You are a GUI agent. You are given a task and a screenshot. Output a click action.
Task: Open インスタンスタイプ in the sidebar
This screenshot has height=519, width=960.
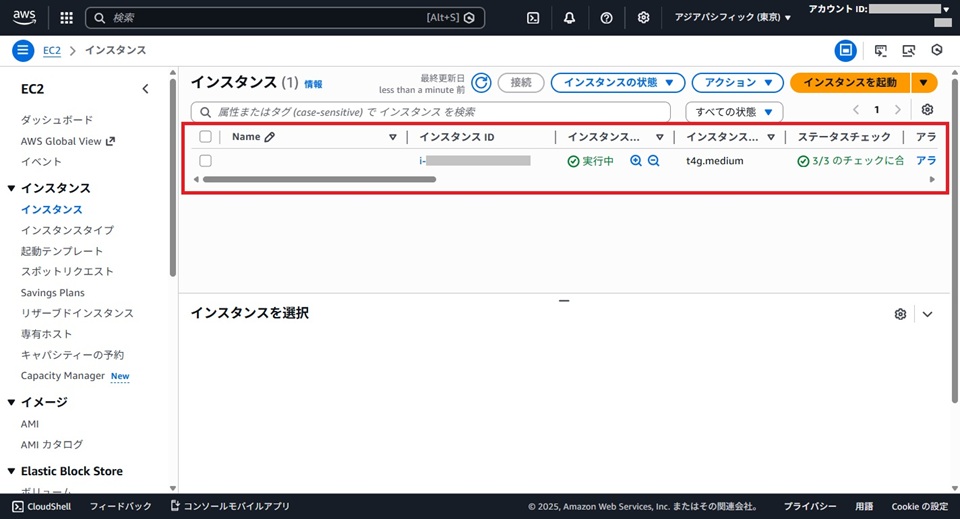click(67, 230)
